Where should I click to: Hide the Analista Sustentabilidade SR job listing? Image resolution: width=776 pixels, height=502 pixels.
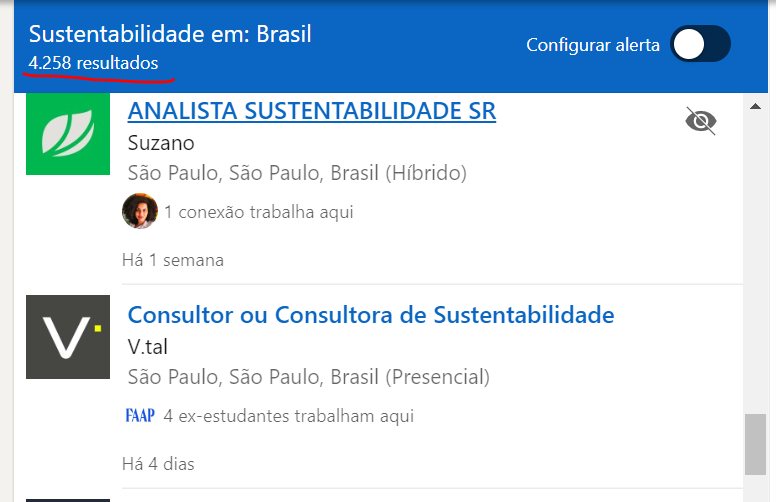[702, 122]
